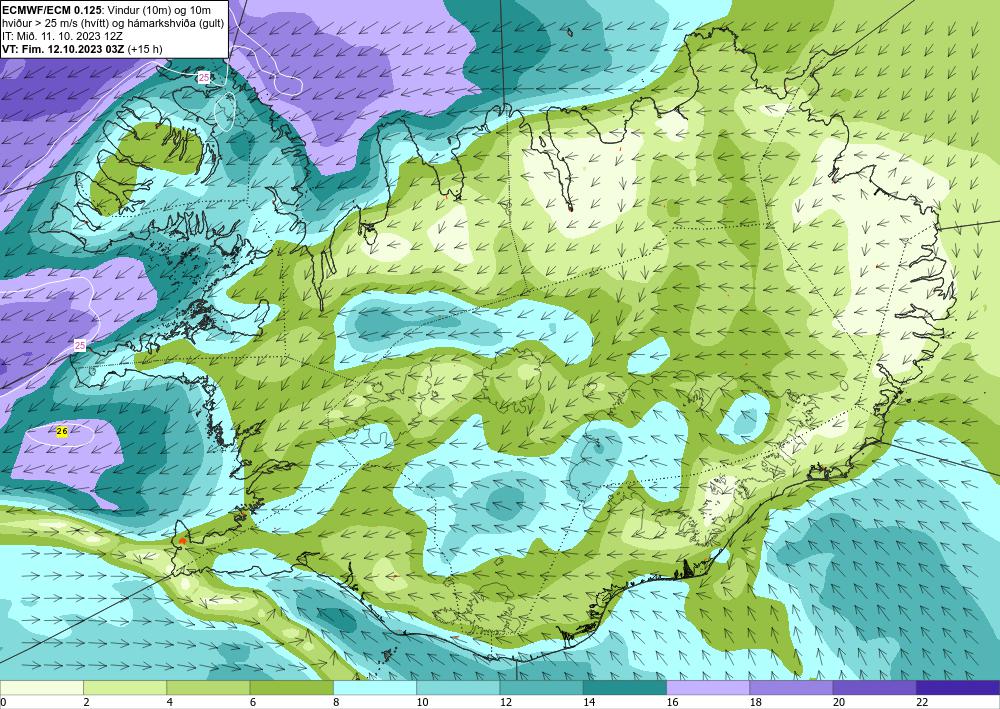Click the 18–20 m/s medium purple legend swatch
Screen dimensions: 1000x709
pyautogui.click(x=791, y=687)
